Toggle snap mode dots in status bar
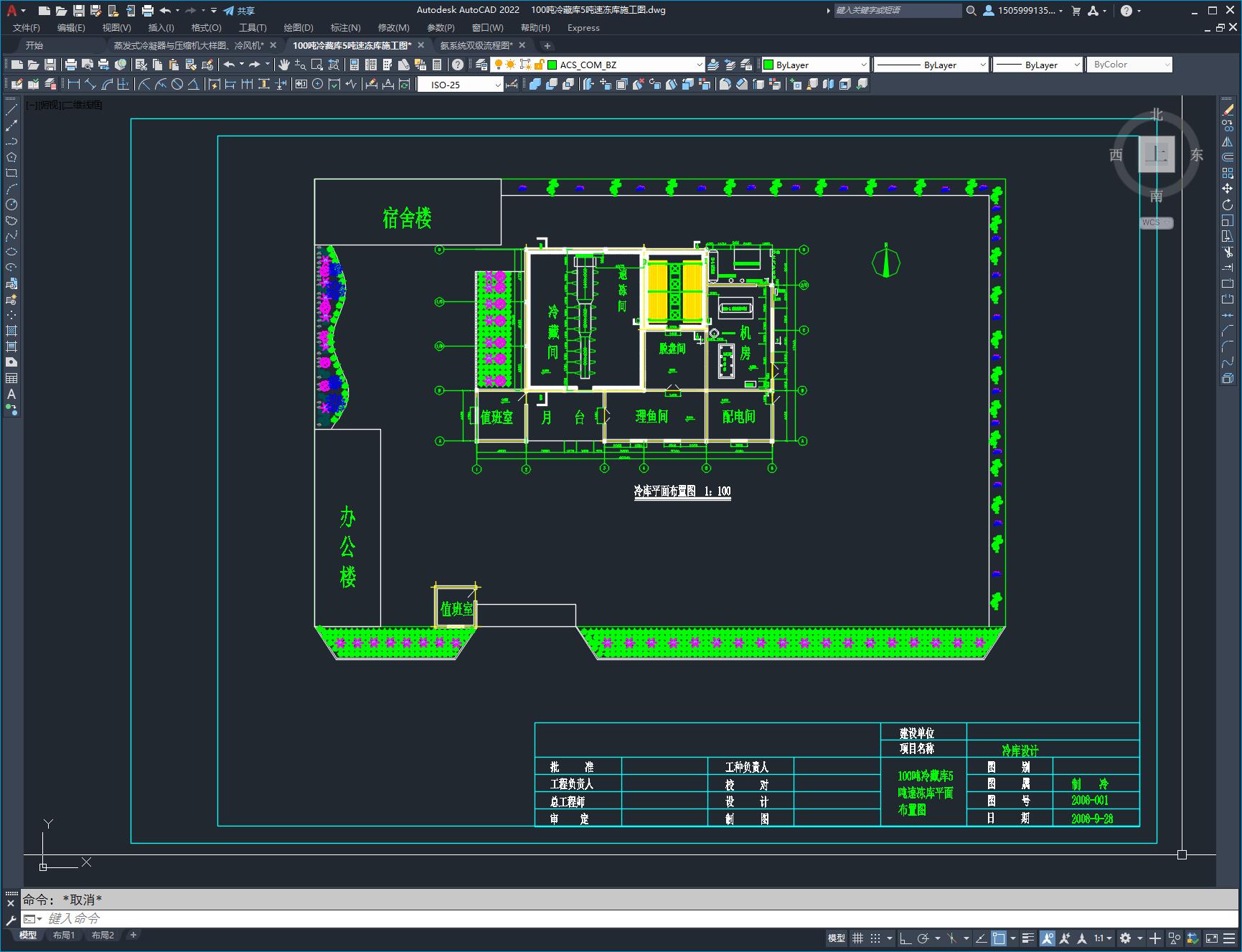The width and height of the screenshot is (1242, 952). click(x=875, y=938)
